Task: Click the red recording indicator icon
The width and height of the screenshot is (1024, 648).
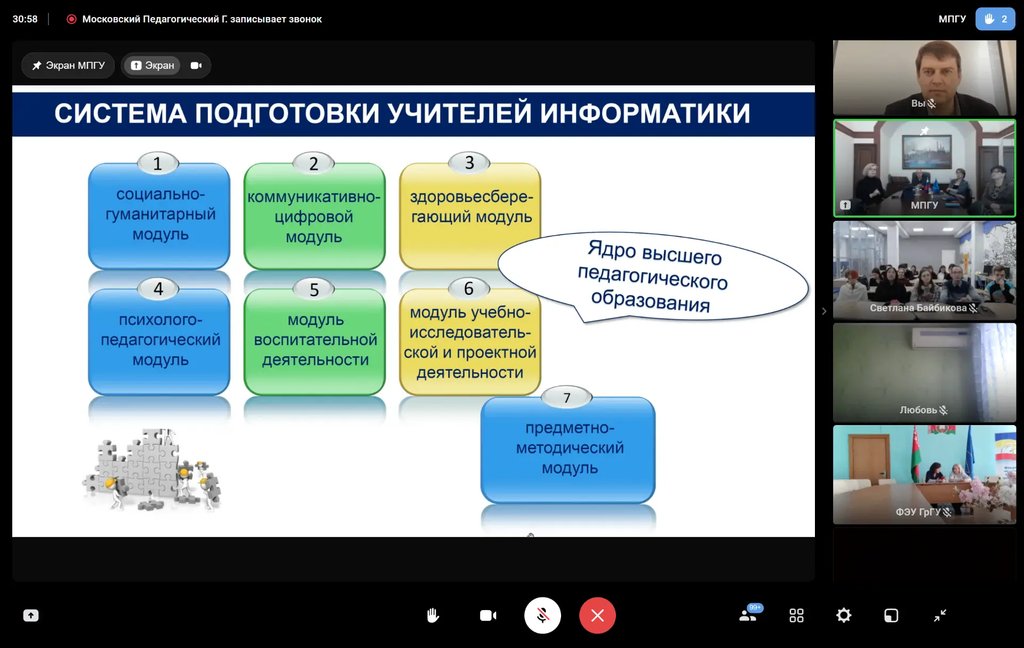Action: (71, 19)
